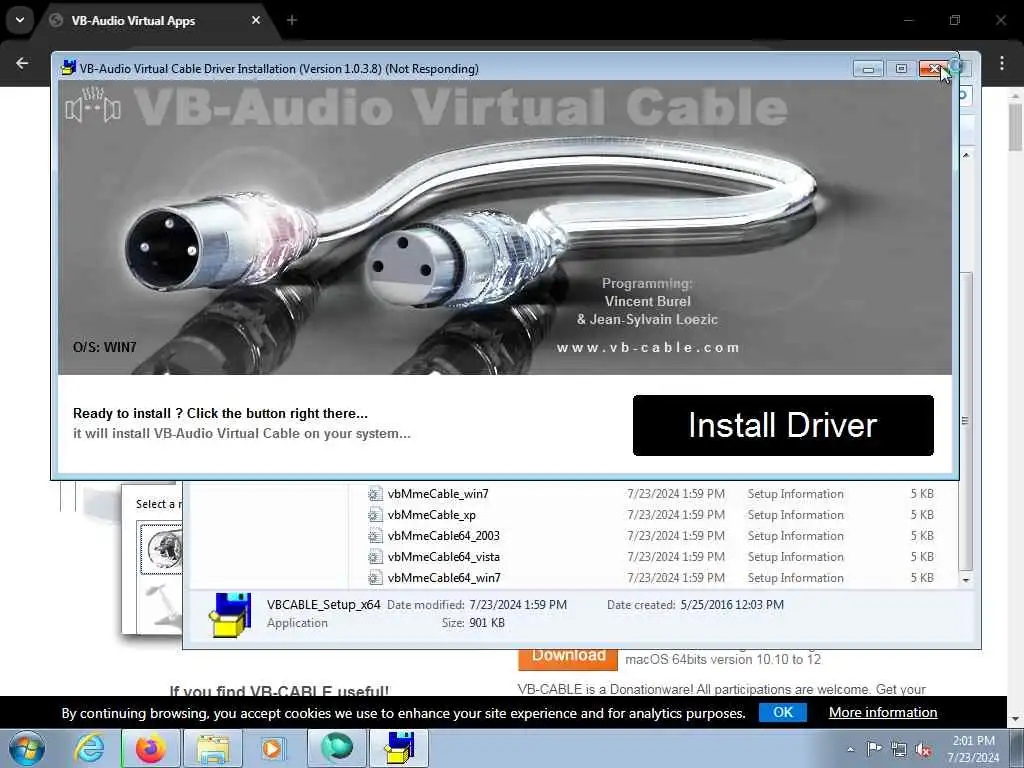This screenshot has height=768, width=1024.
Task: Open a new browser tab
Action: pos(292,20)
